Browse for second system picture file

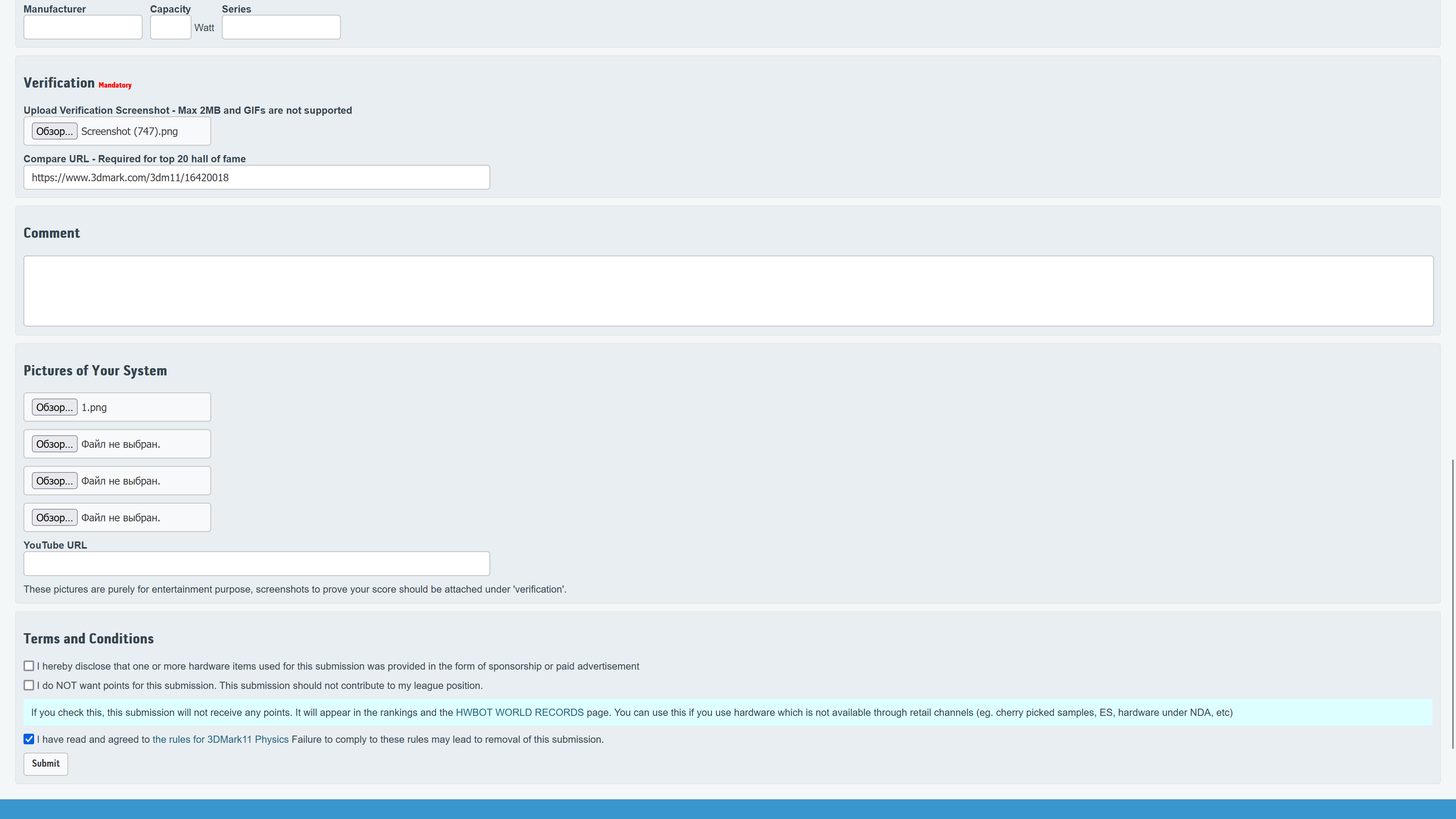tap(54, 444)
